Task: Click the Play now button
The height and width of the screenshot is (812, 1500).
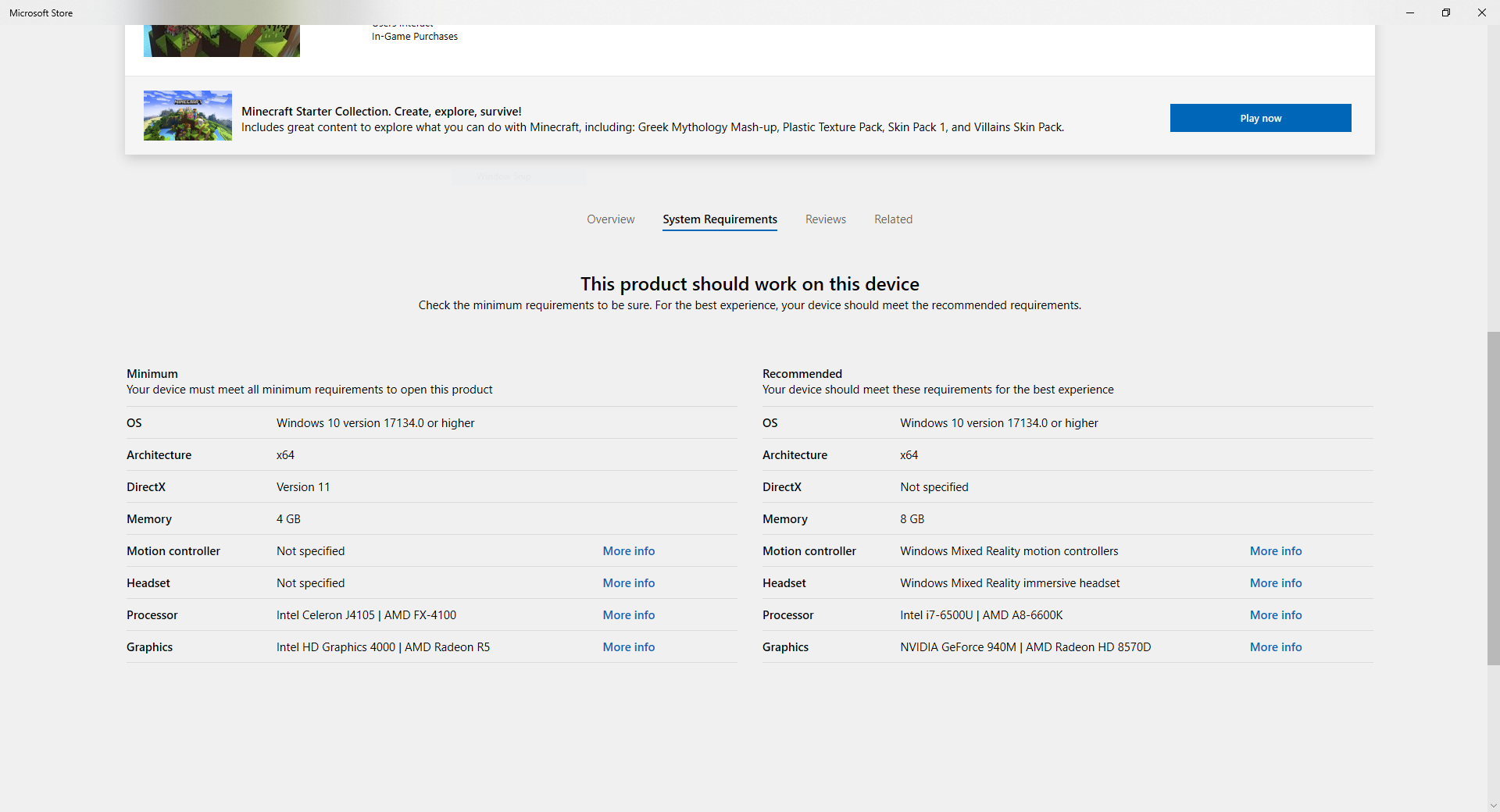Action: click(x=1260, y=118)
